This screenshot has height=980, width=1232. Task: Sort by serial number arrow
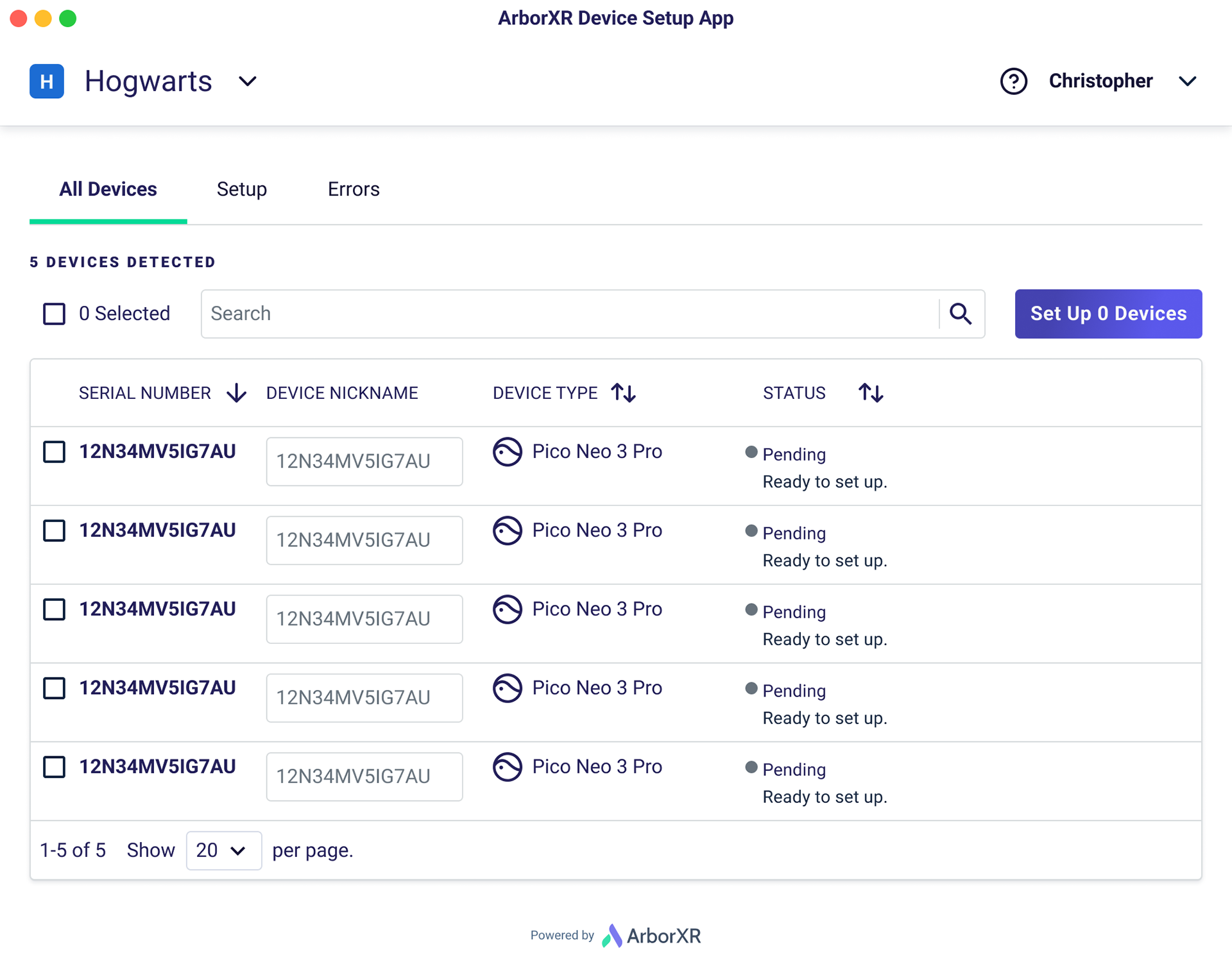point(237,393)
